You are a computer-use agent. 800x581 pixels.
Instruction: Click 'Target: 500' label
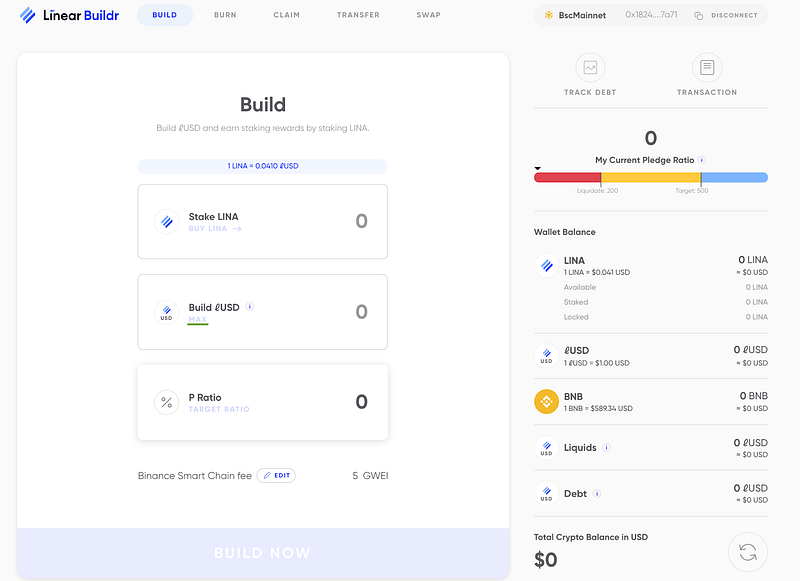(692, 191)
